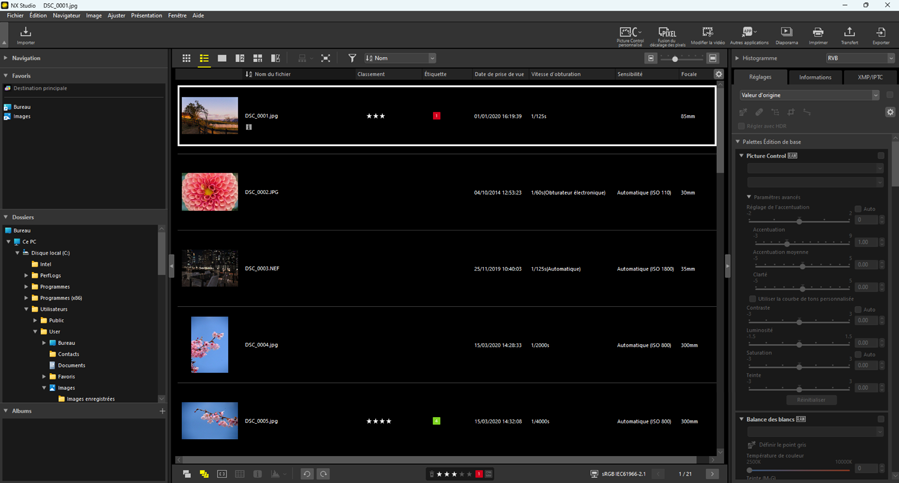Select the Documents folder in tree
Viewport: 899px width, 483px height.
pos(71,365)
